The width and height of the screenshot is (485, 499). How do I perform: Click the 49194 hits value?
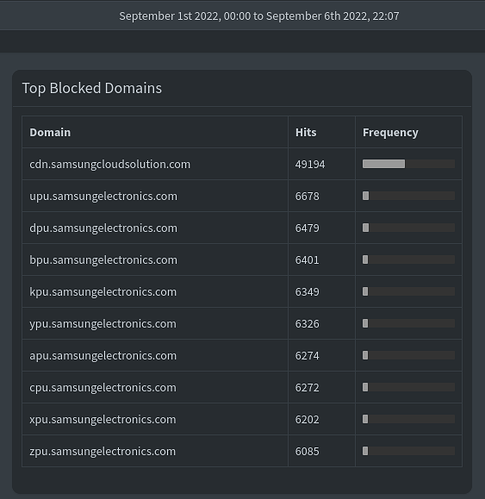310,164
